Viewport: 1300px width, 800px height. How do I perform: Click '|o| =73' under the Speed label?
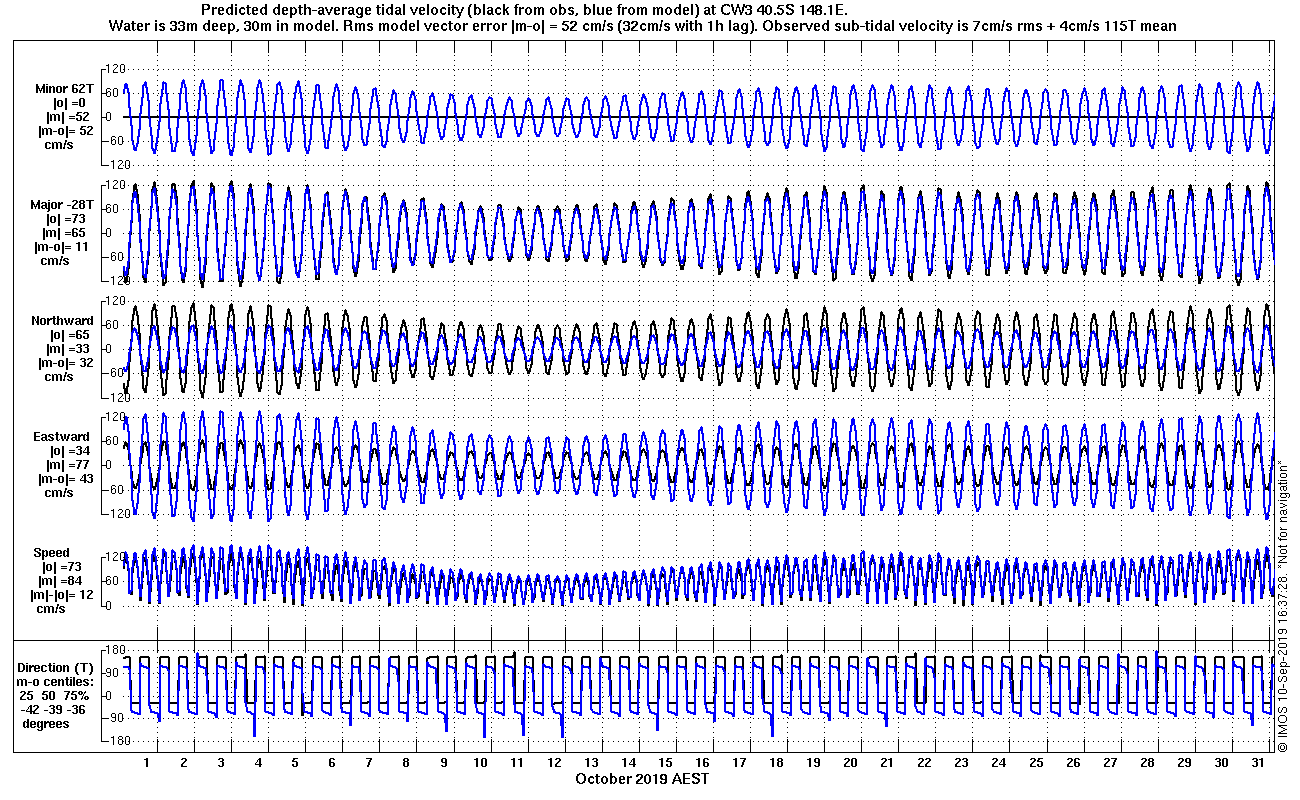point(62,567)
